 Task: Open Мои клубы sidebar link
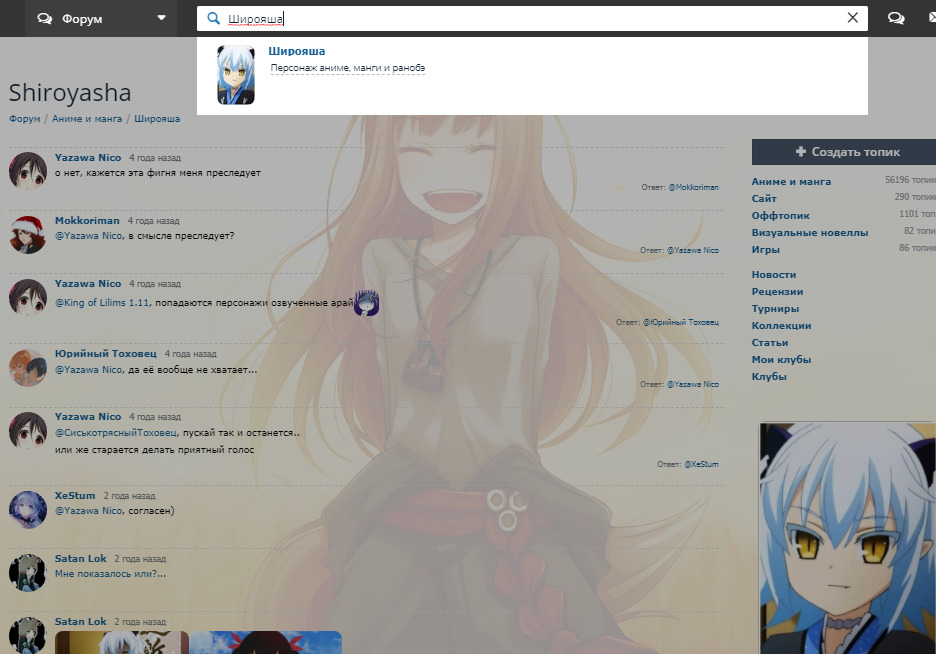point(781,360)
